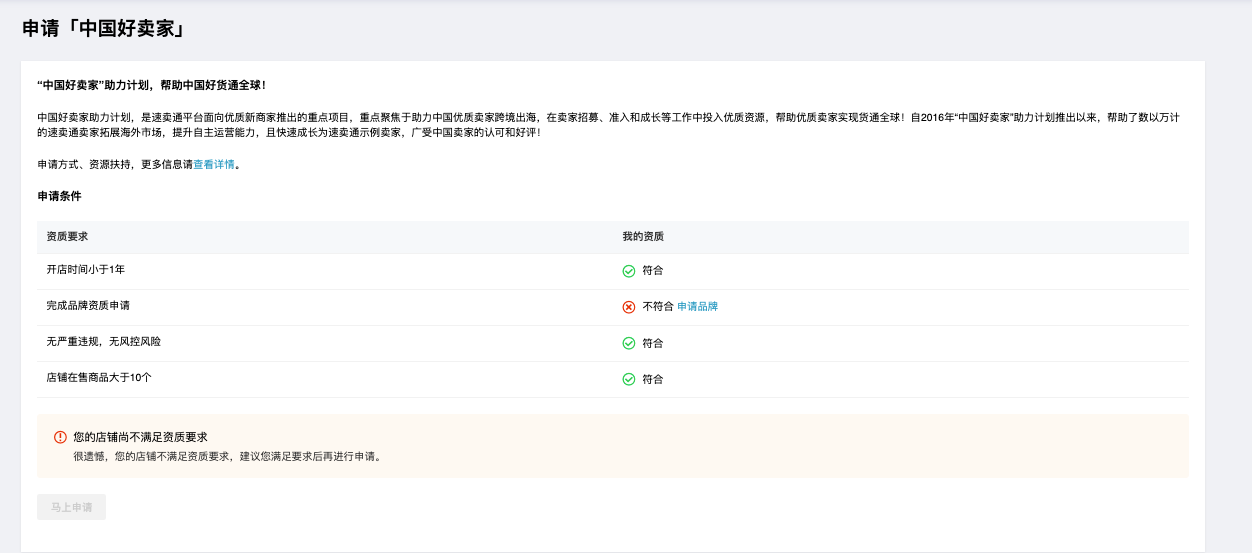Select the 店铺在售商品大于10个 requirement row
This screenshot has width=1252, height=553.
tap(613, 379)
